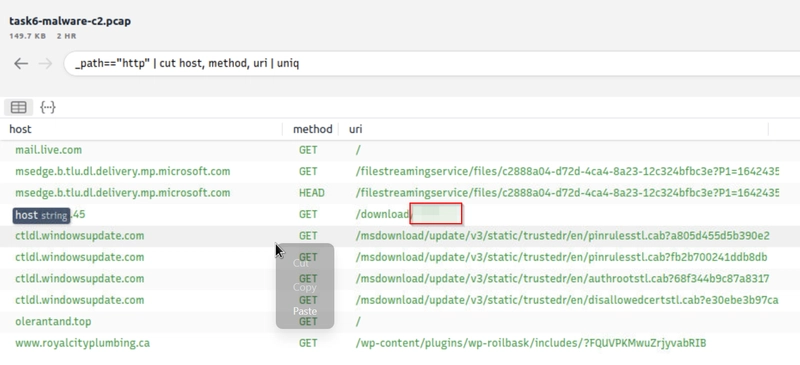The width and height of the screenshot is (800, 365).
Task: Choose Cut from the context menu
Action: click(x=301, y=263)
